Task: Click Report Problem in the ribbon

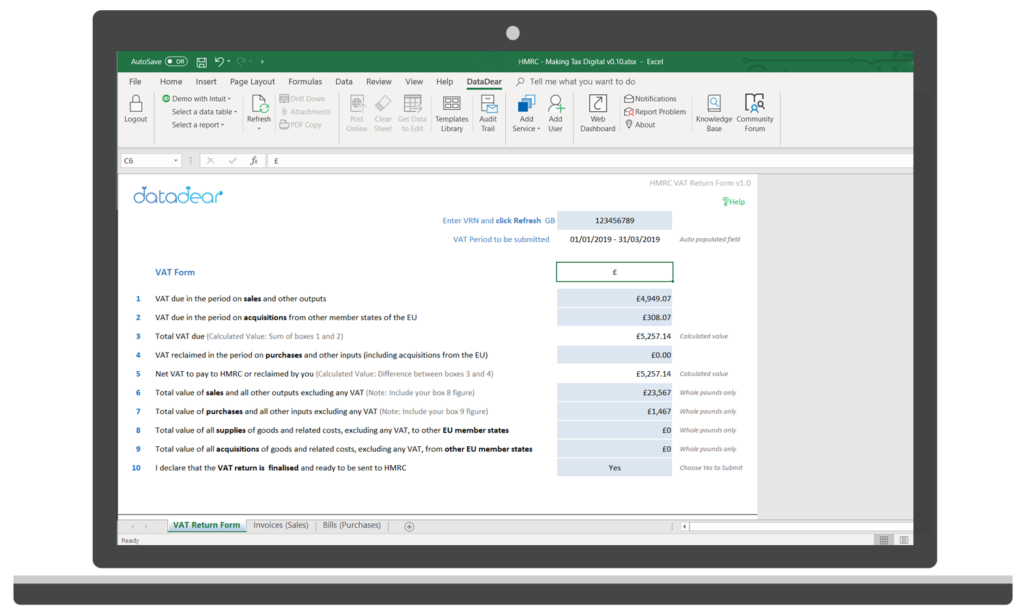Action: coord(655,112)
